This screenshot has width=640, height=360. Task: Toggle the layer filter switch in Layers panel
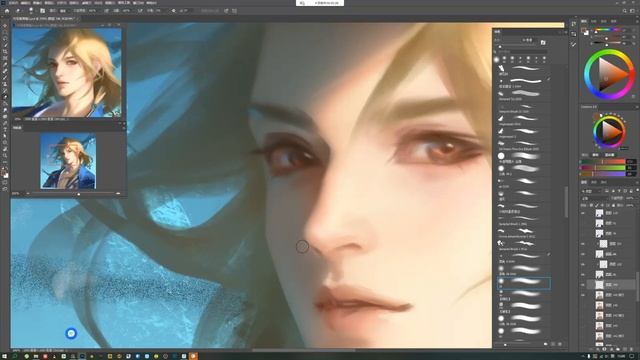tap(637, 191)
